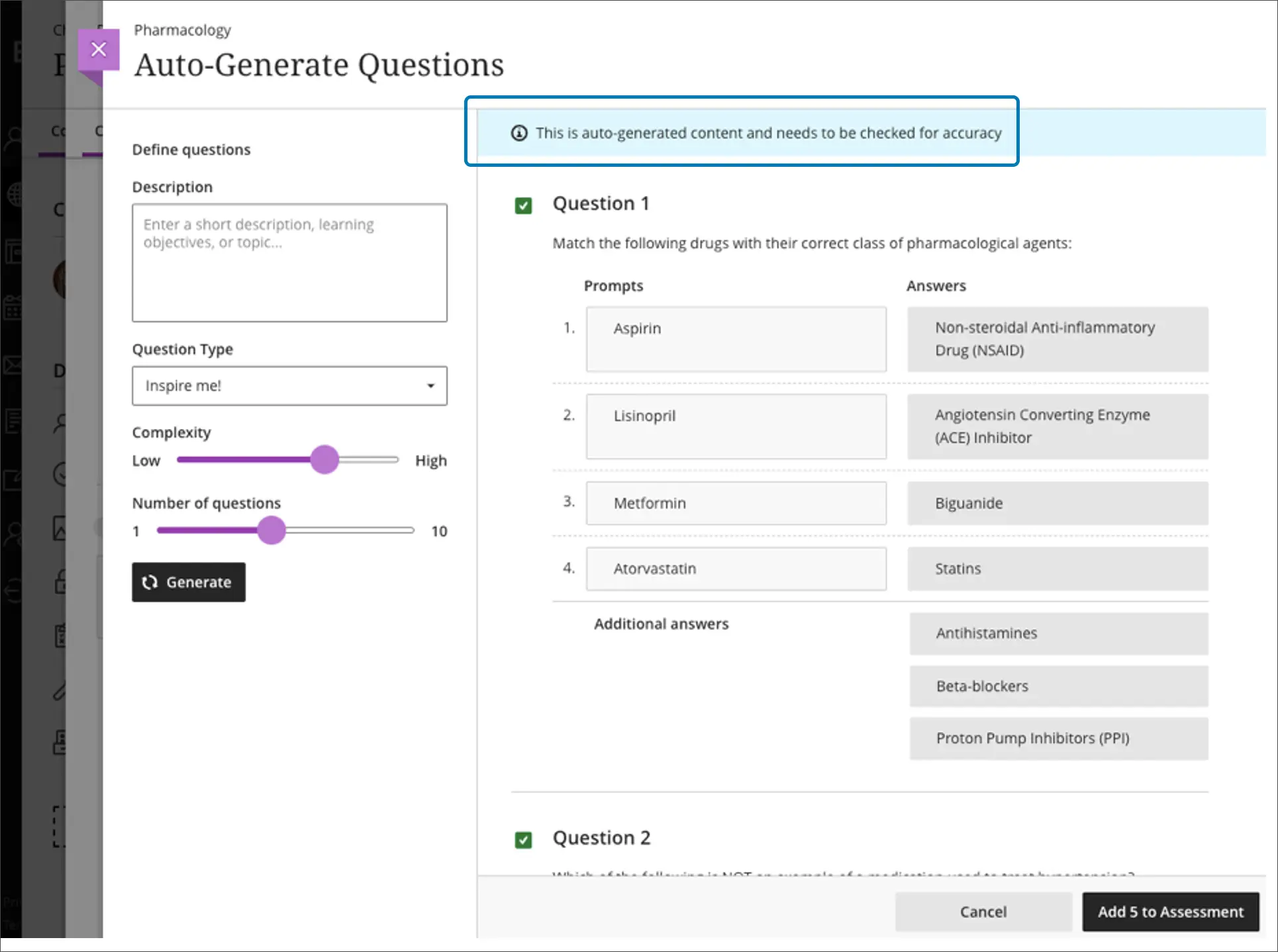Open the Question Type dropdown
The height and width of the screenshot is (952, 1278).
click(x=289, y=385)
